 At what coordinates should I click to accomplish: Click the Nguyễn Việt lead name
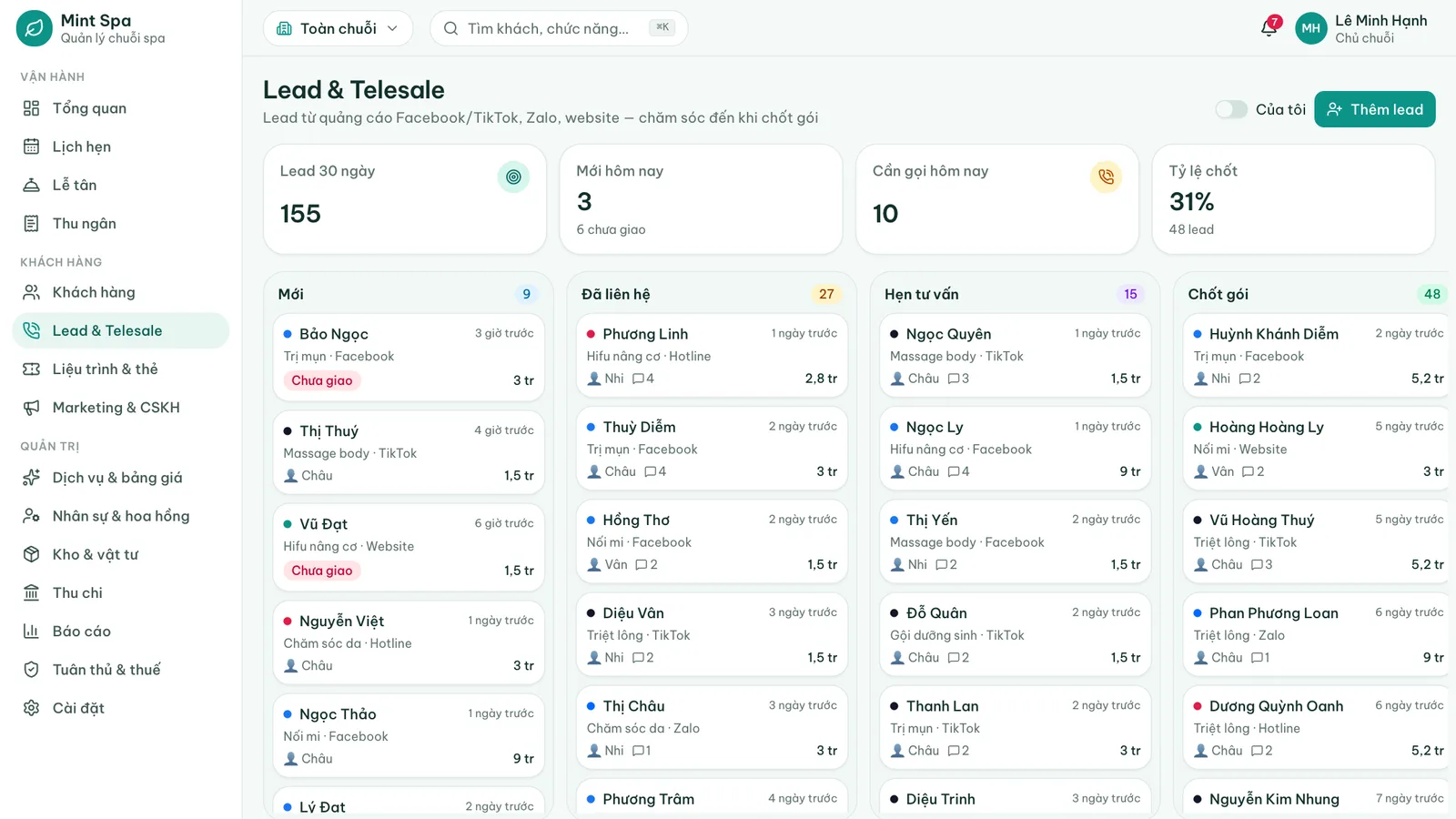point(341,621)
